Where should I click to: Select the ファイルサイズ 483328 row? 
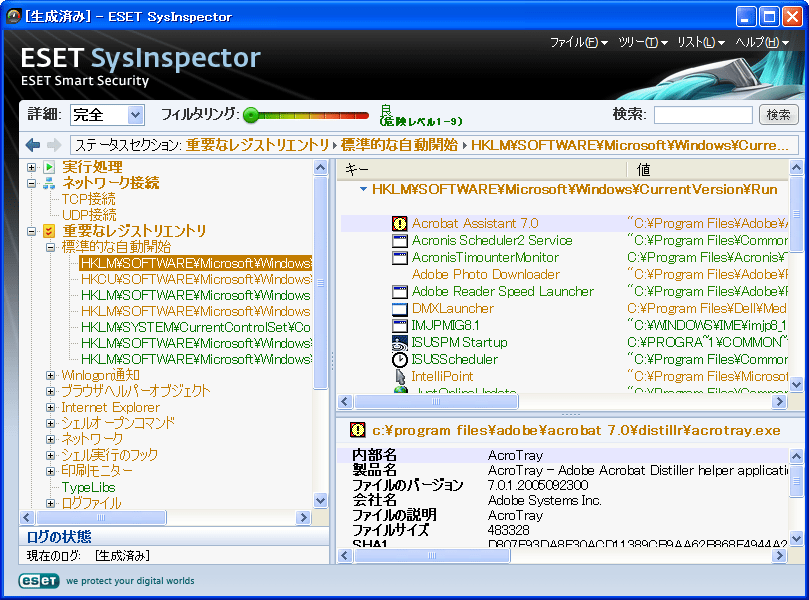[564, 530]
